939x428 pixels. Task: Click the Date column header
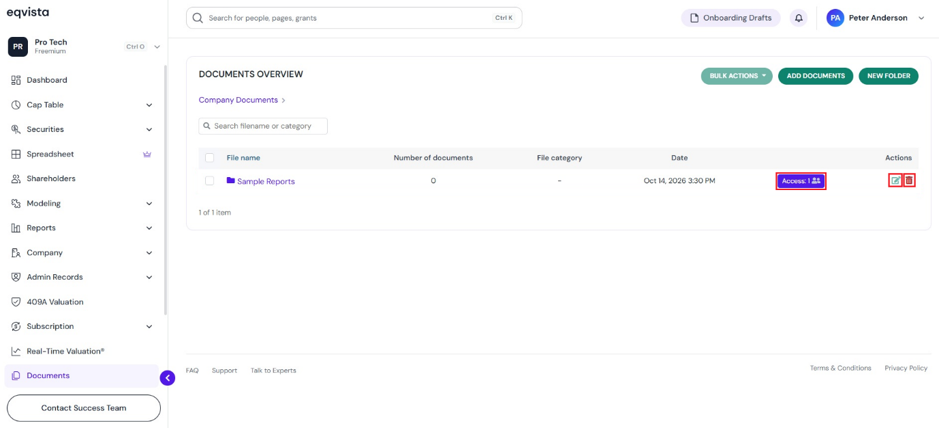point(679,158)
